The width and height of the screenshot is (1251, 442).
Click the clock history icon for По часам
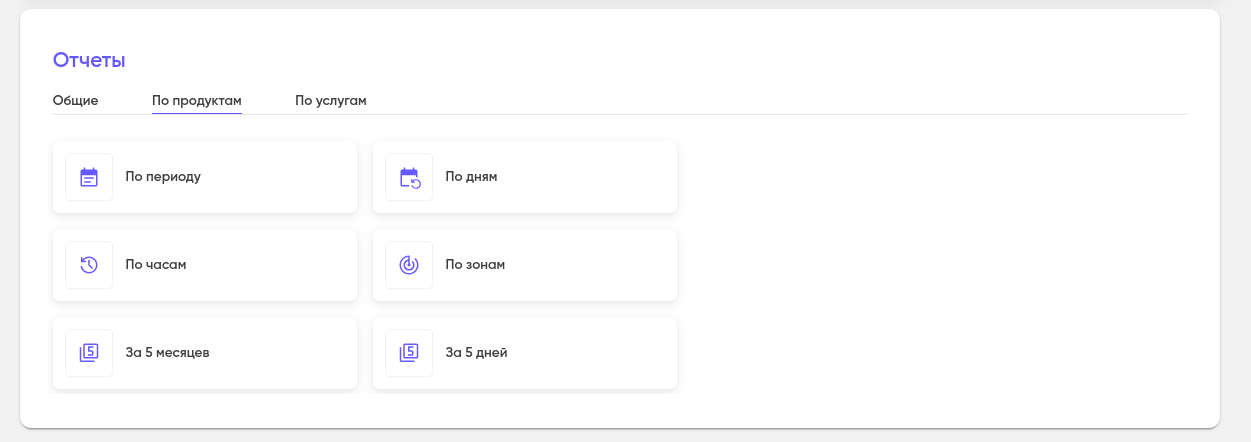click(x=89, y=265)
